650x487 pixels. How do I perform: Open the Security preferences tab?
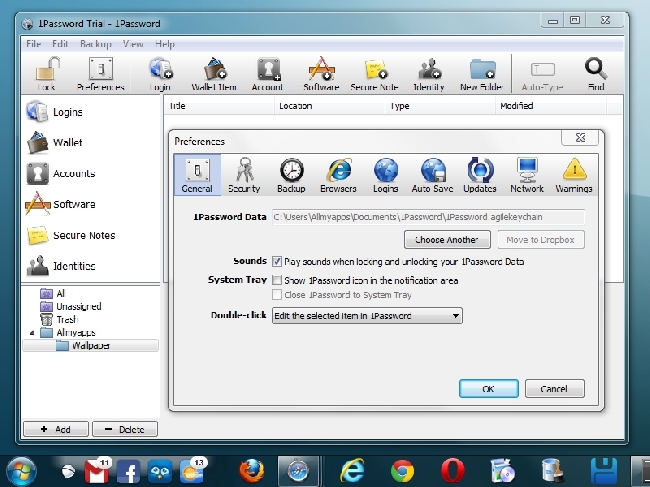244,176
